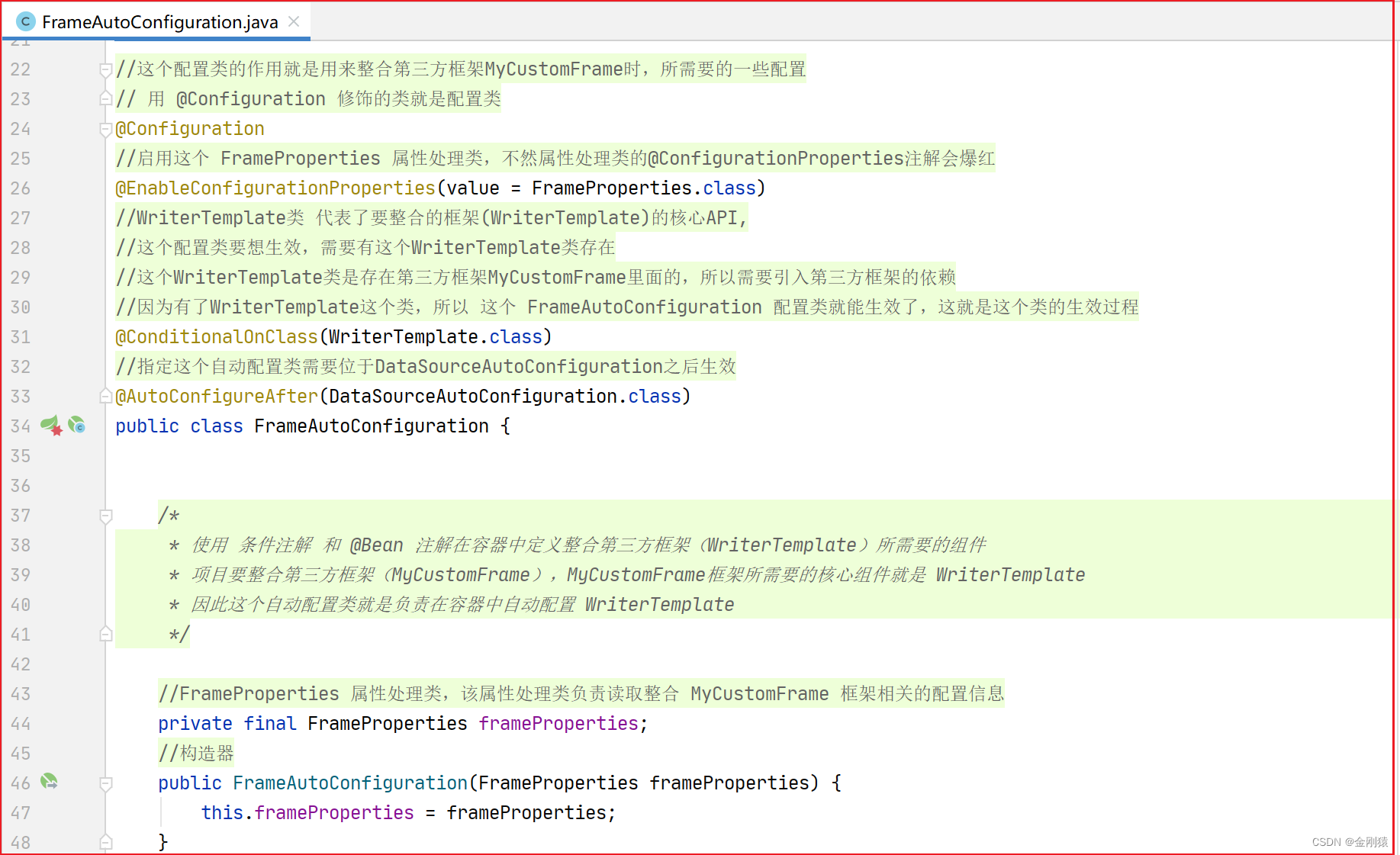Click the line 43 FrameProperties comment

[x=581, y=694]
